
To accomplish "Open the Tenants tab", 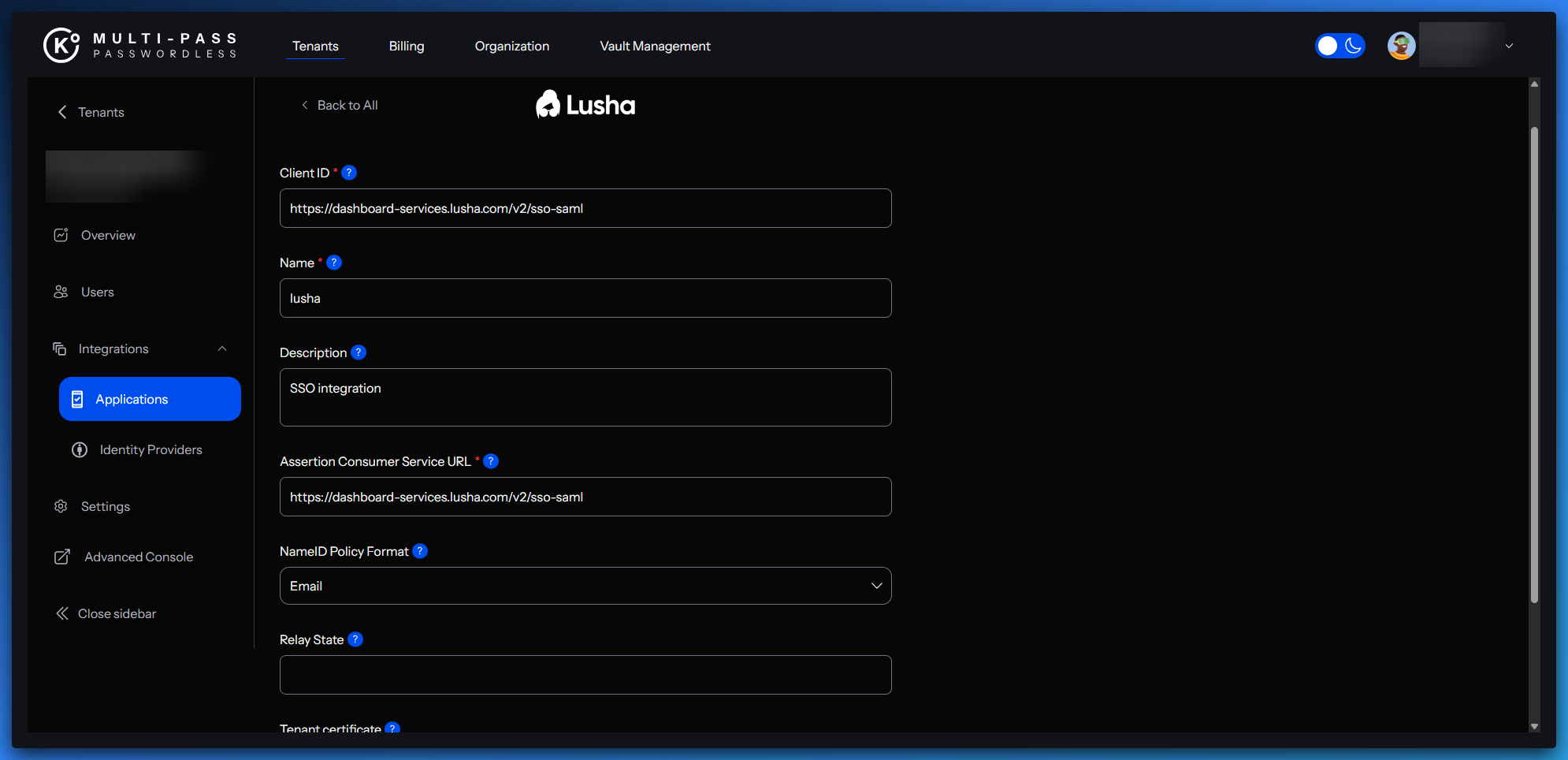I will (315, 46).
